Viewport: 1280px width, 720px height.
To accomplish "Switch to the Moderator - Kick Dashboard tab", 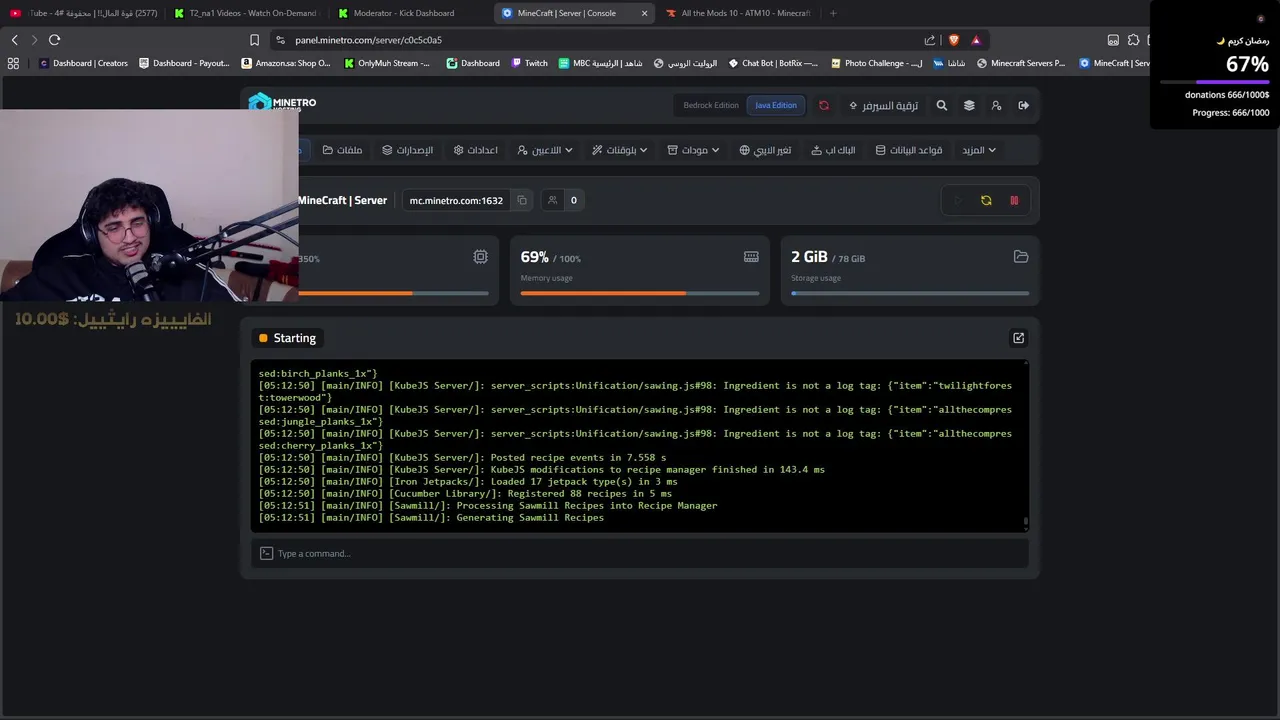I will click(404, 13).
